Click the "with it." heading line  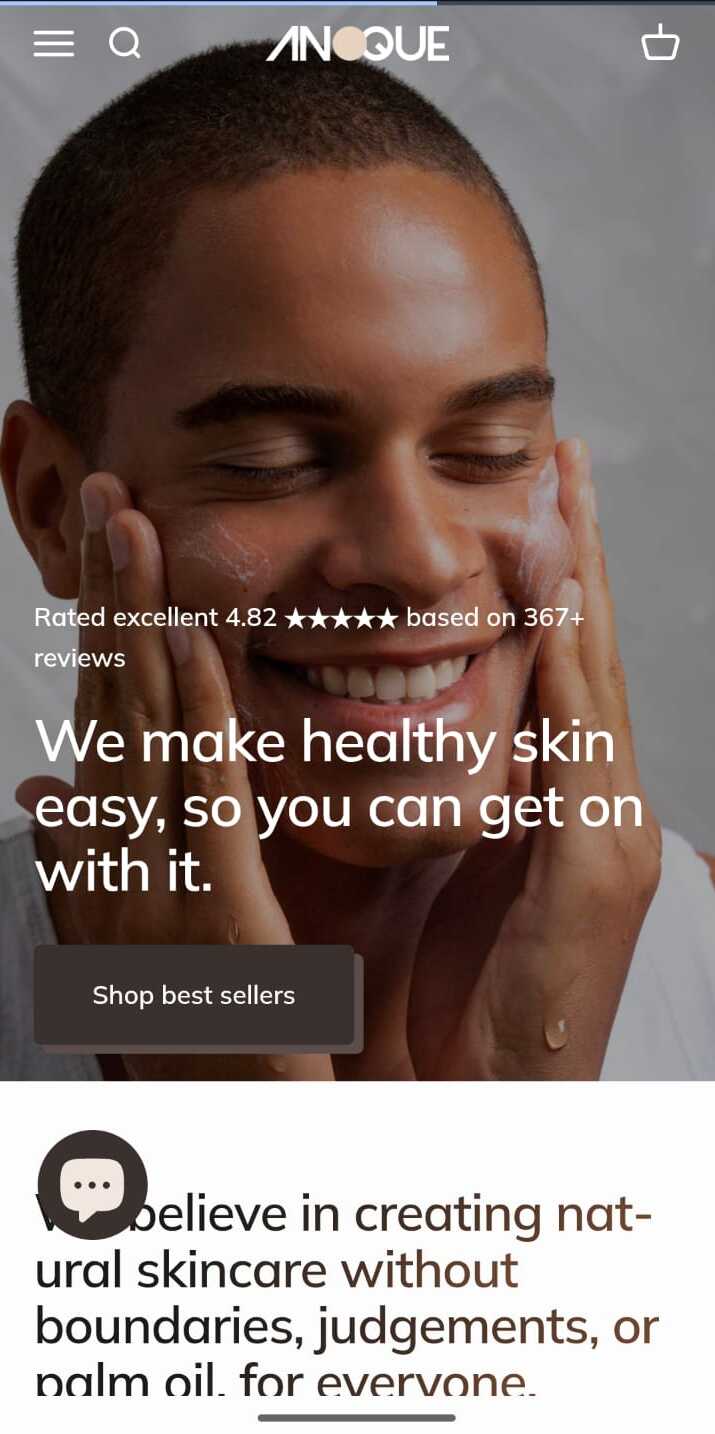pos(124,872)
